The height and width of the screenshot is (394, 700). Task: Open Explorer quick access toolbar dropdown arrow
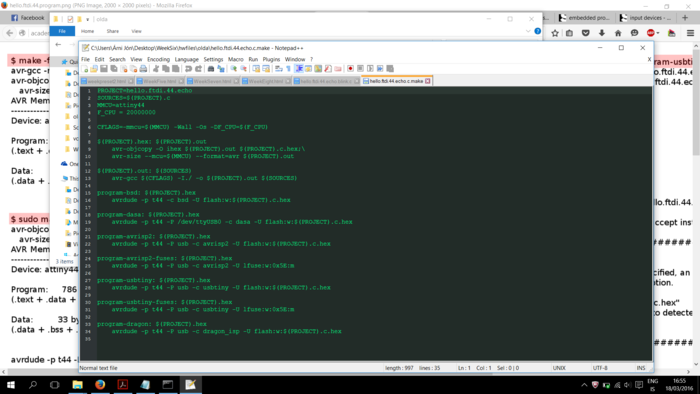(x=88, y=19)
